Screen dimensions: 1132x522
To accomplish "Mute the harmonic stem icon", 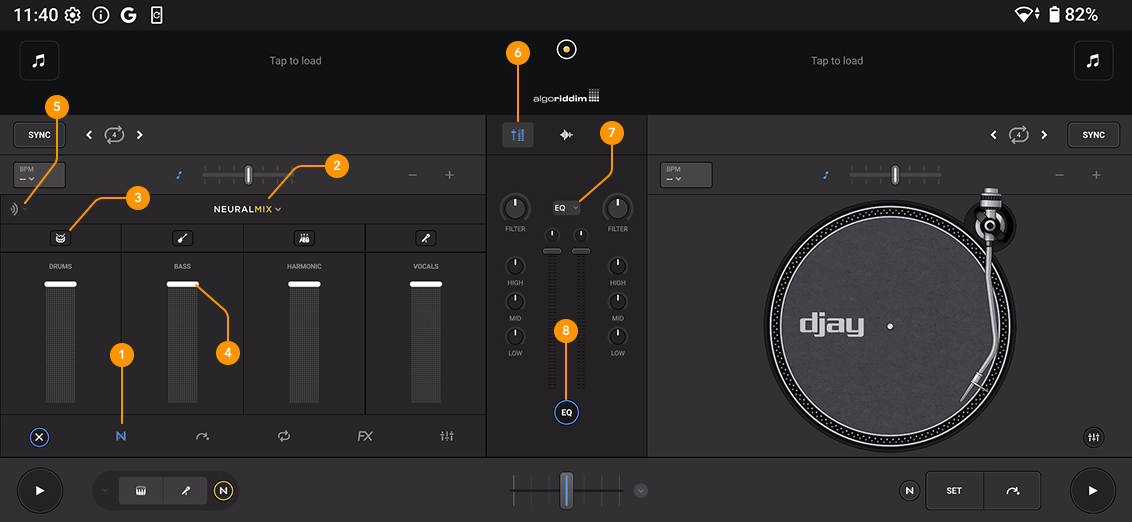I will (x=304, y=238).
